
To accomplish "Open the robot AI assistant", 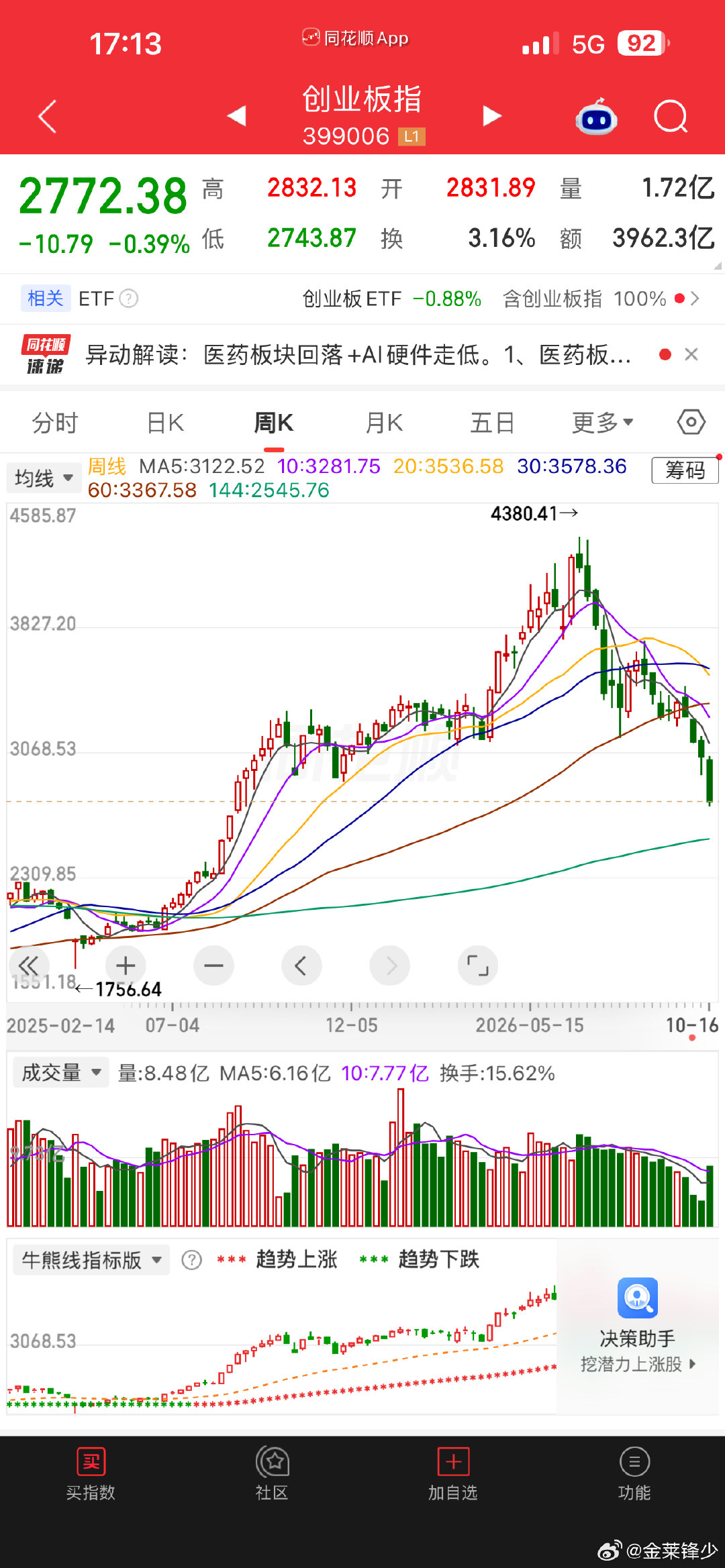I will tap(596, 117).
